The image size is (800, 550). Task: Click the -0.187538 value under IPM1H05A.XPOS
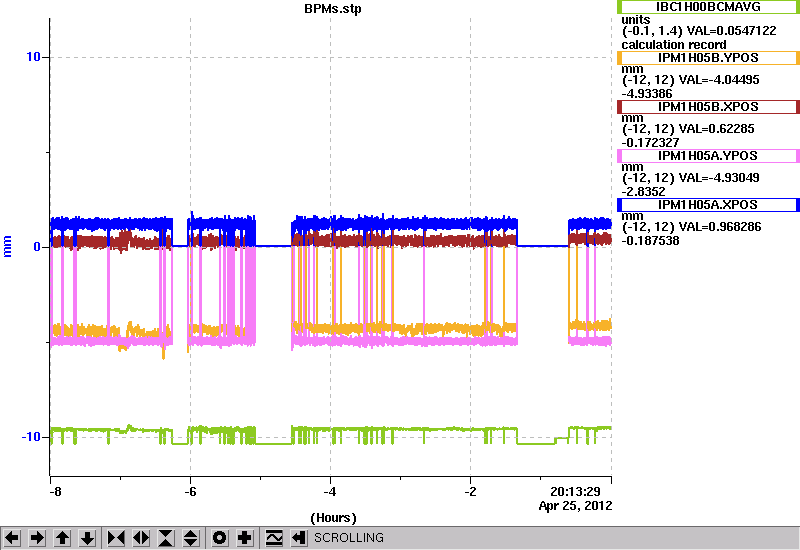click(650, 240)
